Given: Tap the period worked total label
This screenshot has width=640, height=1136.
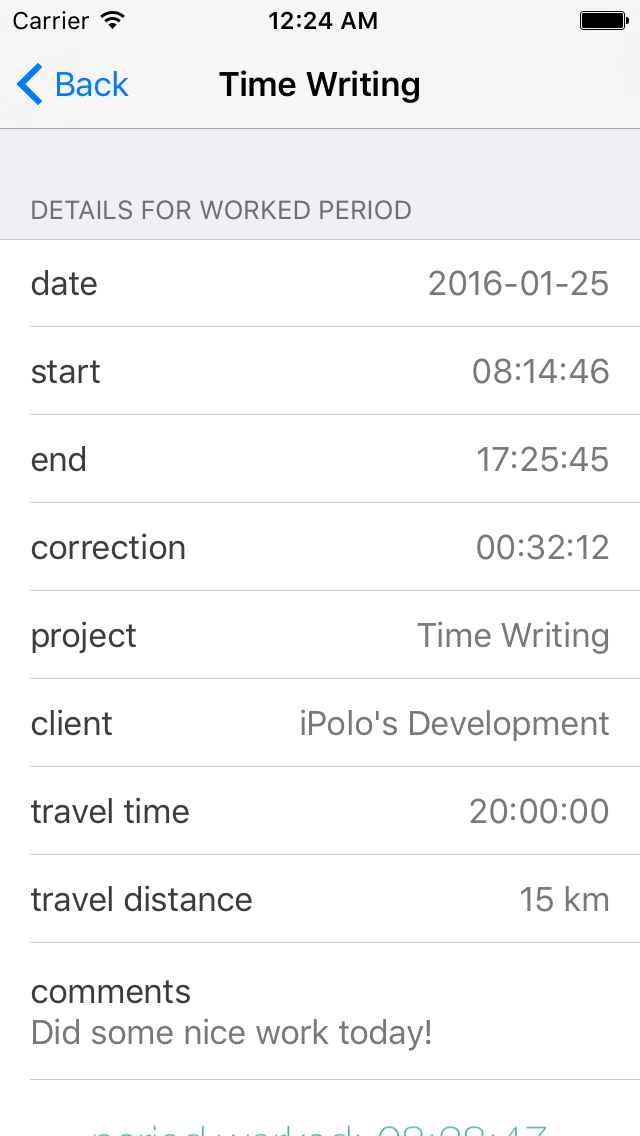Looking at the screenshot, I should [320, 1128].
